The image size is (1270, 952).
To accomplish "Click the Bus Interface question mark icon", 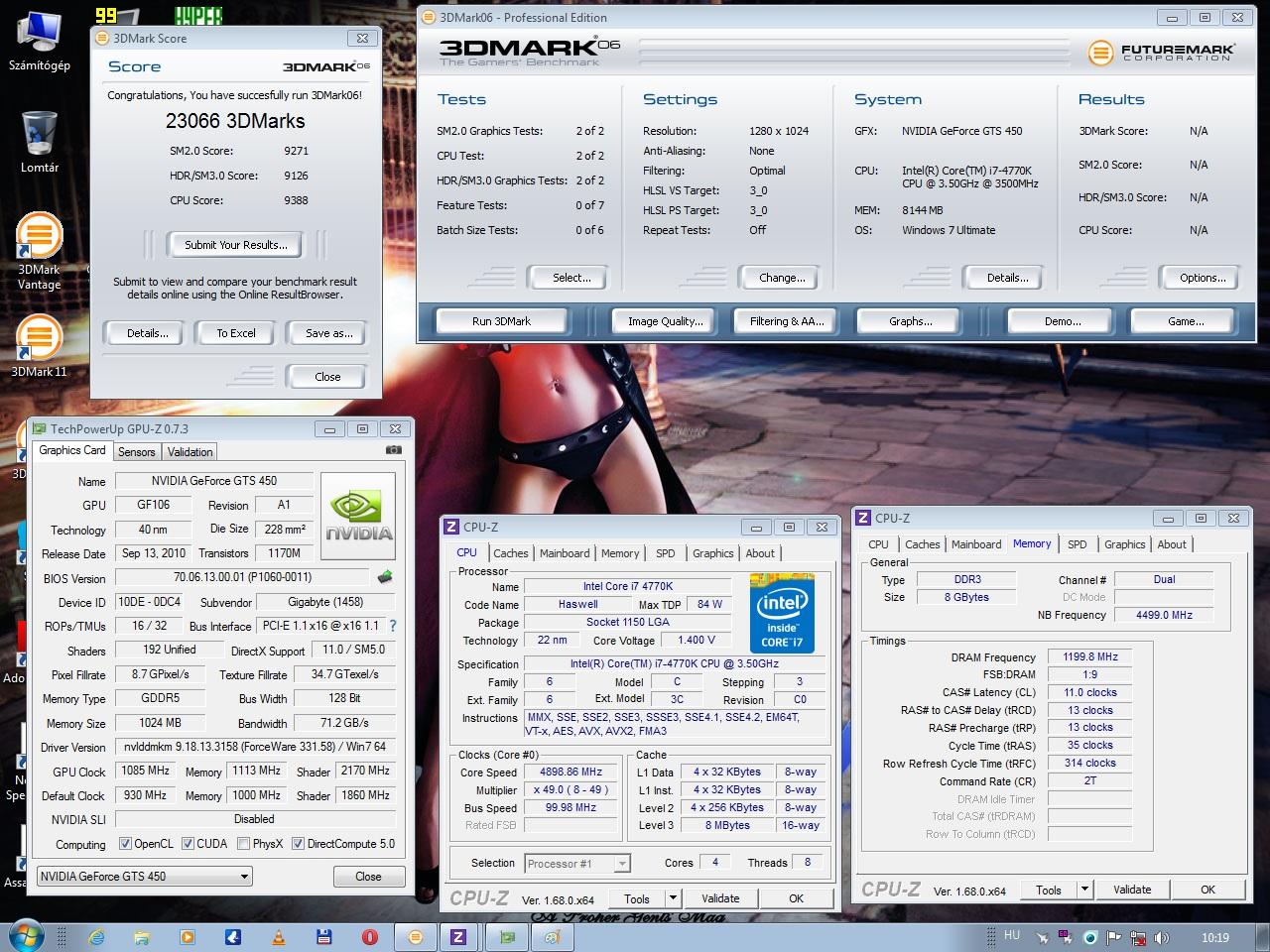I will [x=393, y=626].
